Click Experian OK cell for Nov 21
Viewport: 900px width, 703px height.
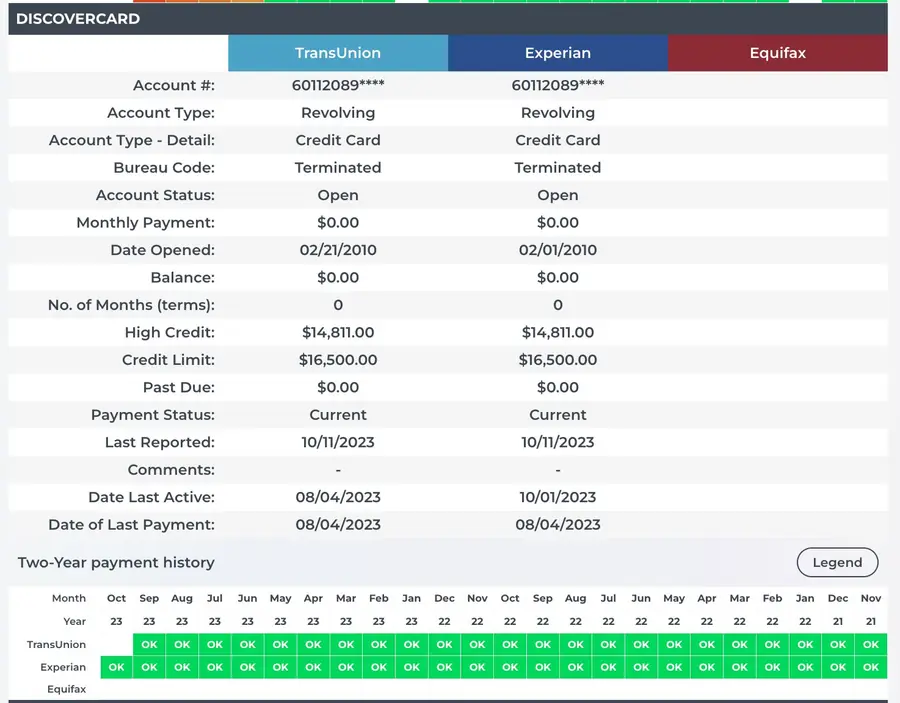pyautogui.click(x=871, y=667)
